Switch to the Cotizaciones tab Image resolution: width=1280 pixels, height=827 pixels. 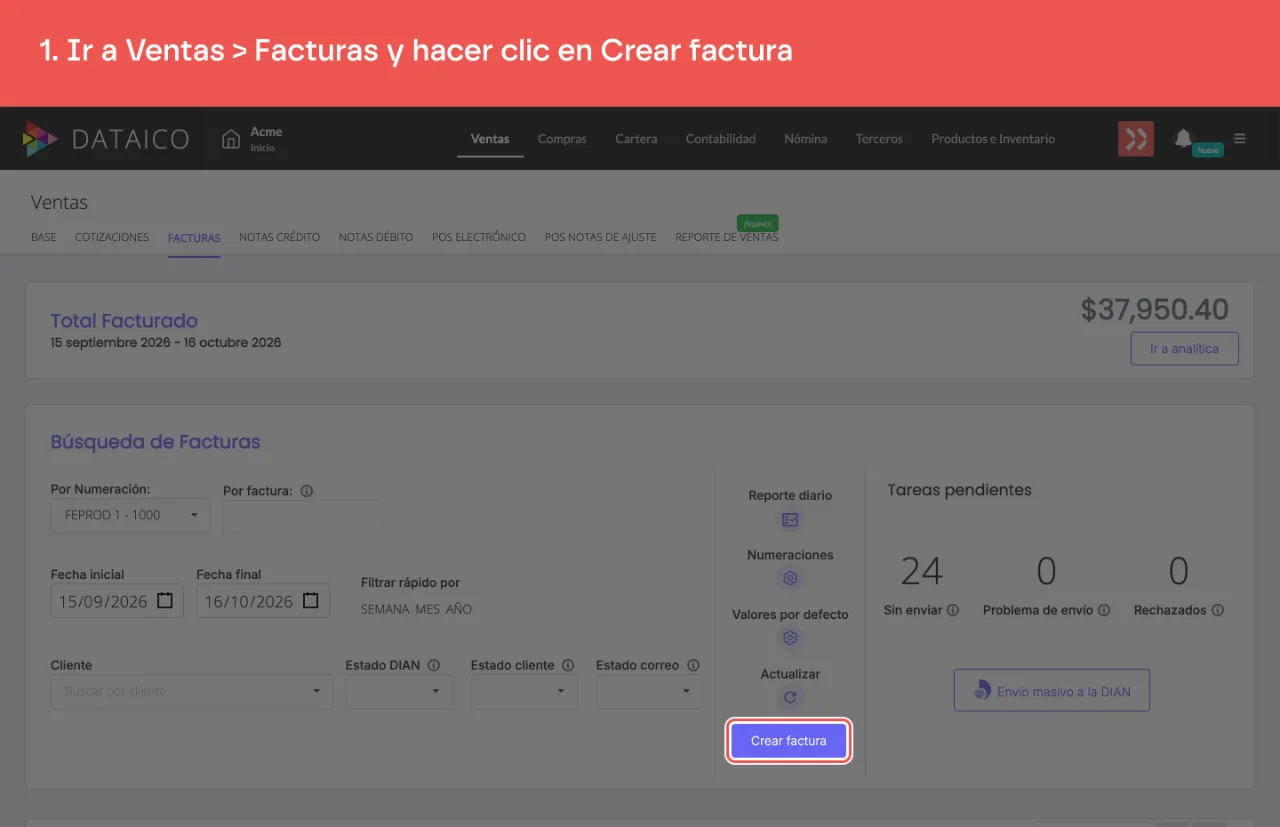point(112,238)
